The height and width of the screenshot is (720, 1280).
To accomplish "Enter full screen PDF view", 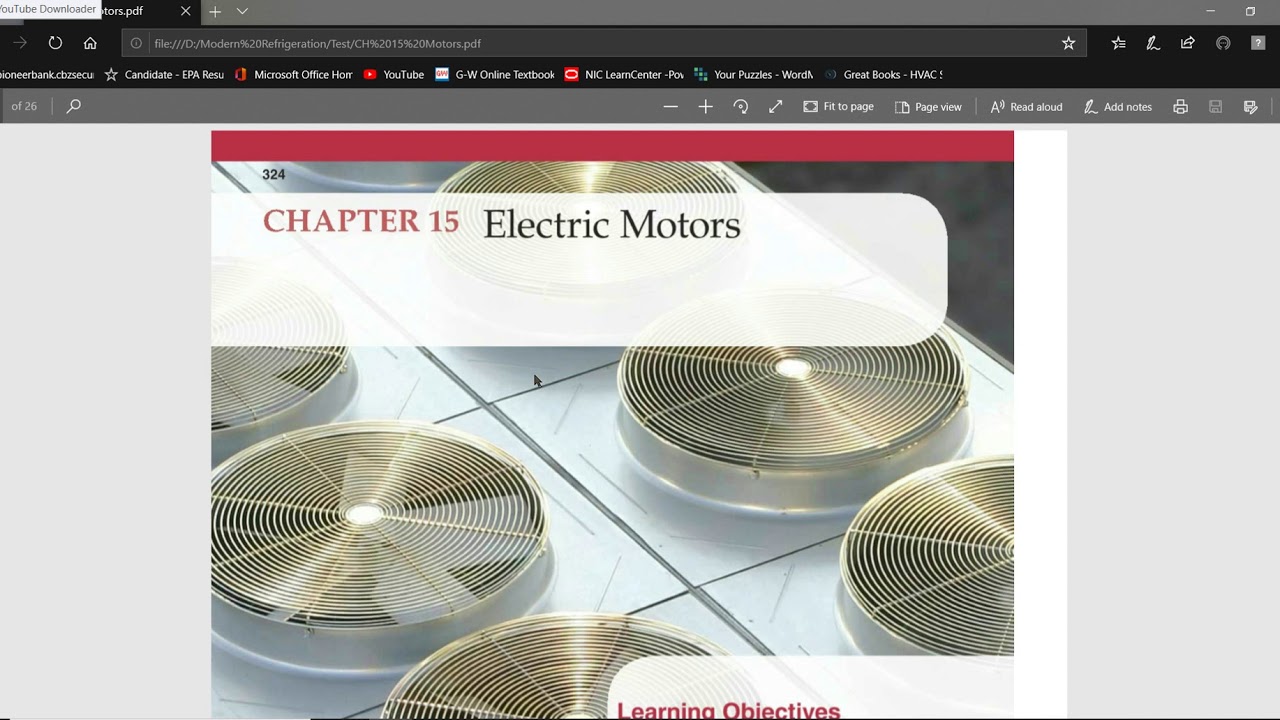I will [x=775, y=106].
